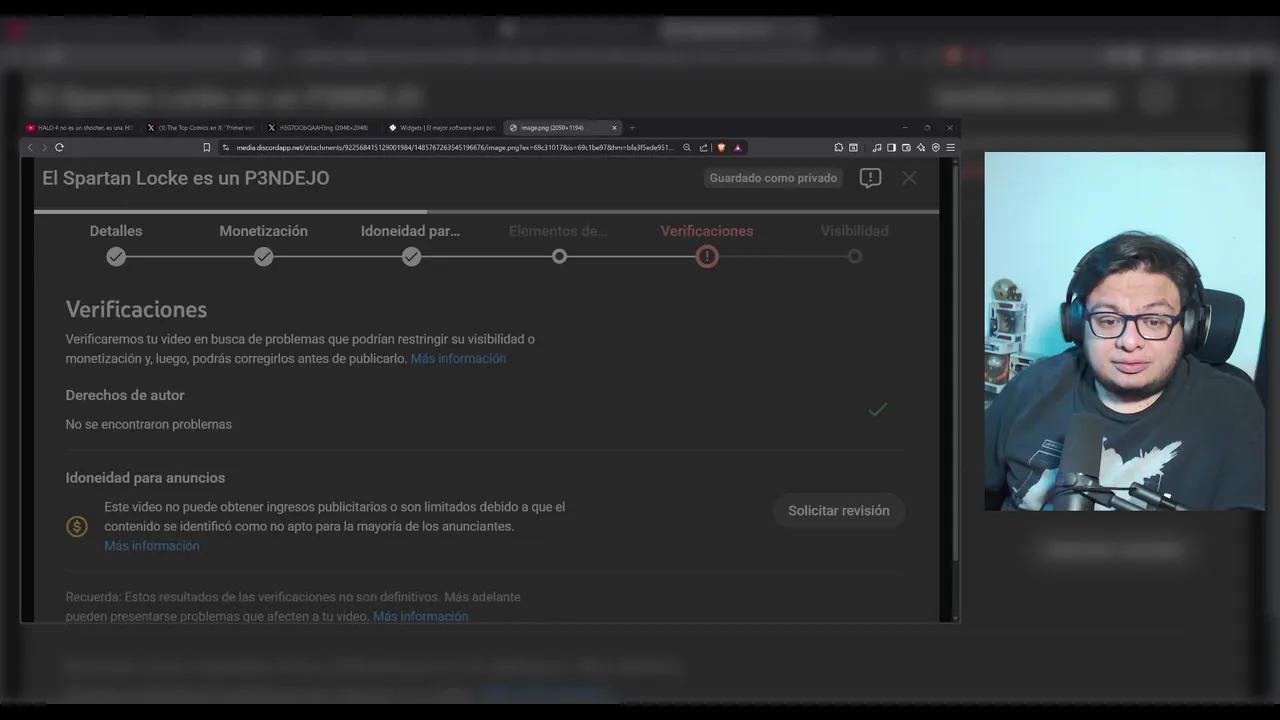The width and height of the screenshot is (1280, 720).
Task: Click the green check under Derechos de autor
Action: click(x=878, y=409)
